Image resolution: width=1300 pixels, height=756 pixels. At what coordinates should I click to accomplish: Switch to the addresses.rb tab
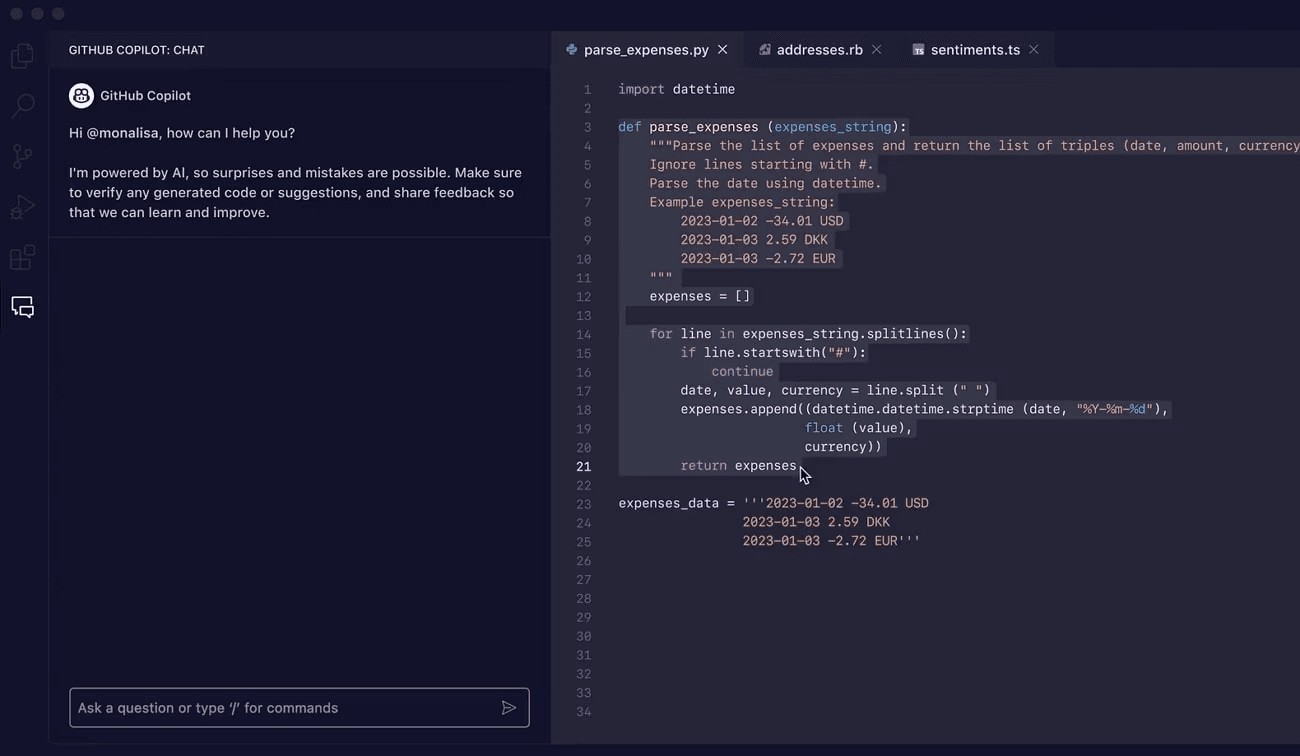819,50
